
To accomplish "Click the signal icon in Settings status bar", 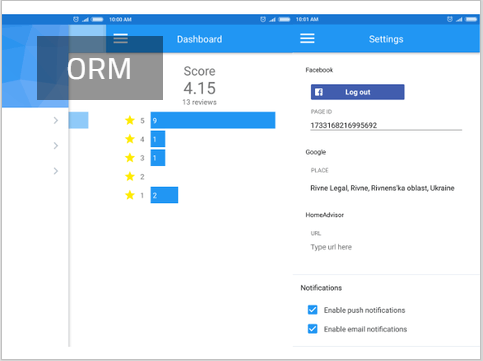I will tap(459, 20).
